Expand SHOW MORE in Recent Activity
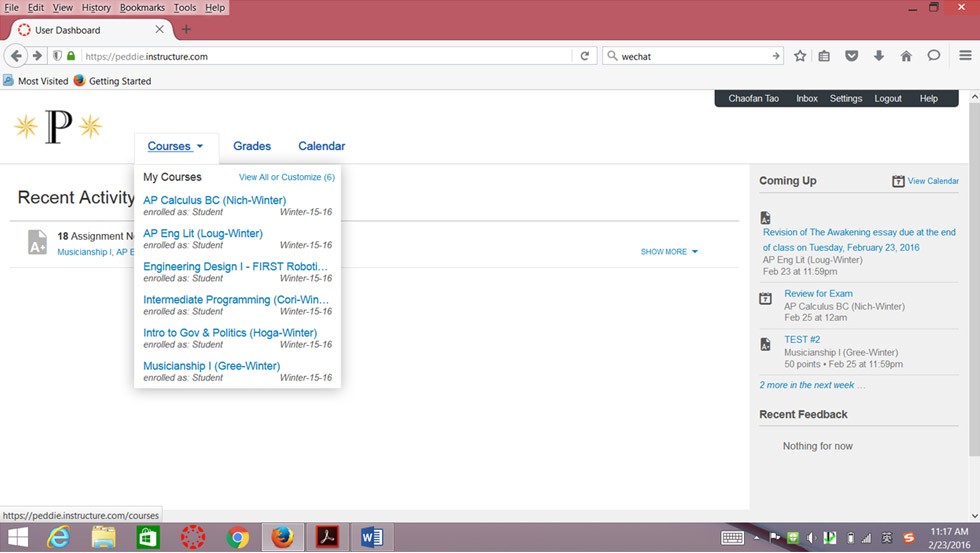Viewport: 980px width, 553px height. pyautogui.click(x=669, y=251)
